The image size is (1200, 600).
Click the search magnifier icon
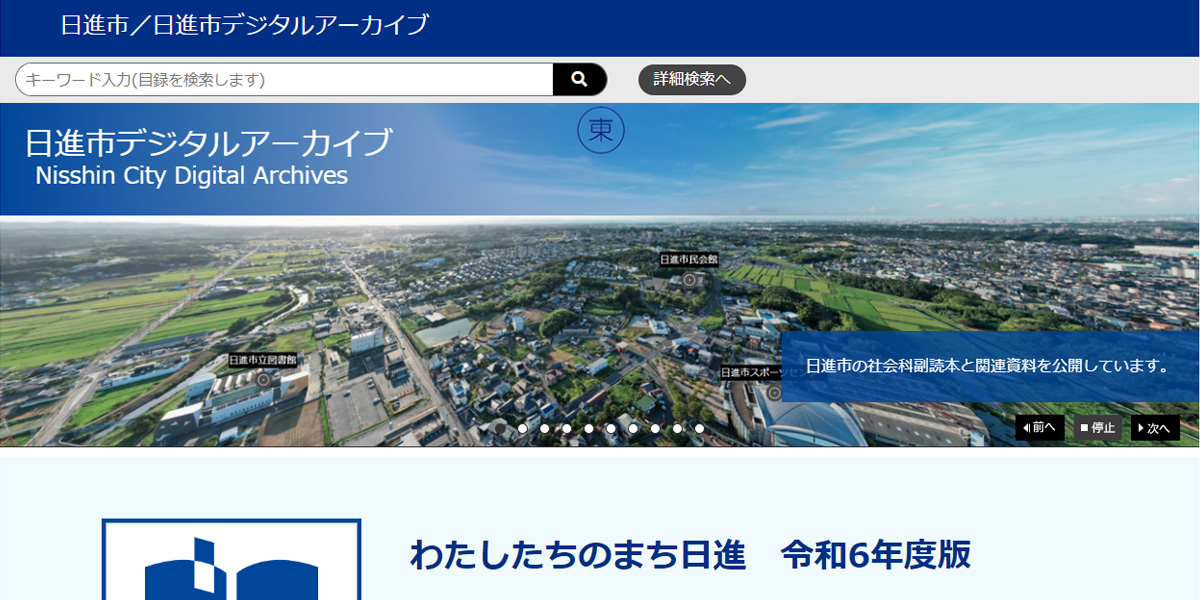click(580, 78)
